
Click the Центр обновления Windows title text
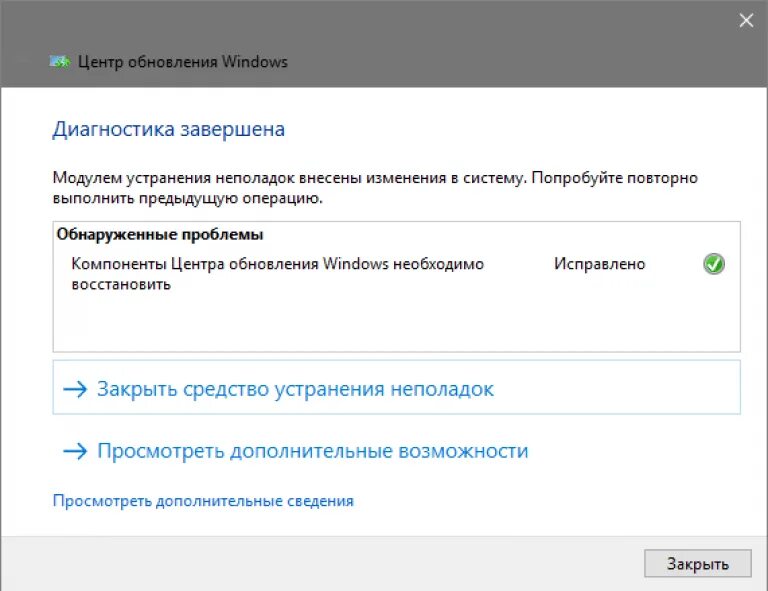point(183,62)
